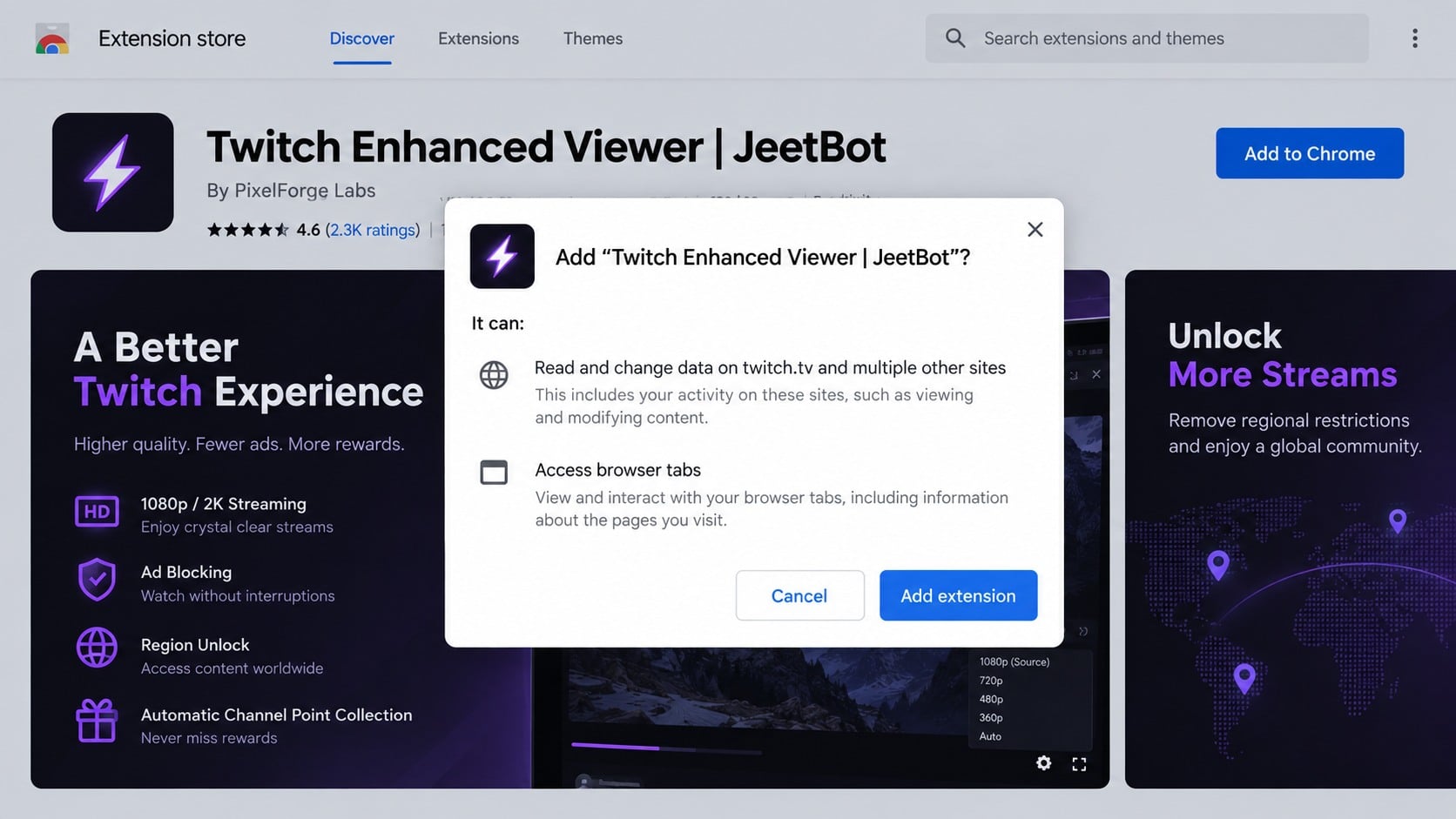Screen dimensions: 1456x819
Task: Open the Unlock More Streams screenshot
Action: pos(1290,529)
